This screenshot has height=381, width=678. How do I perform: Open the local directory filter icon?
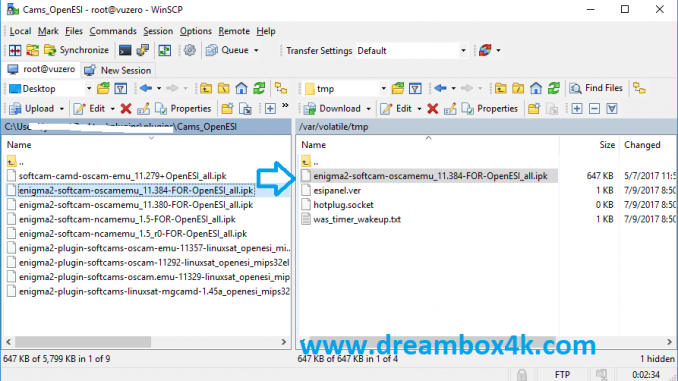click(121, 89)
